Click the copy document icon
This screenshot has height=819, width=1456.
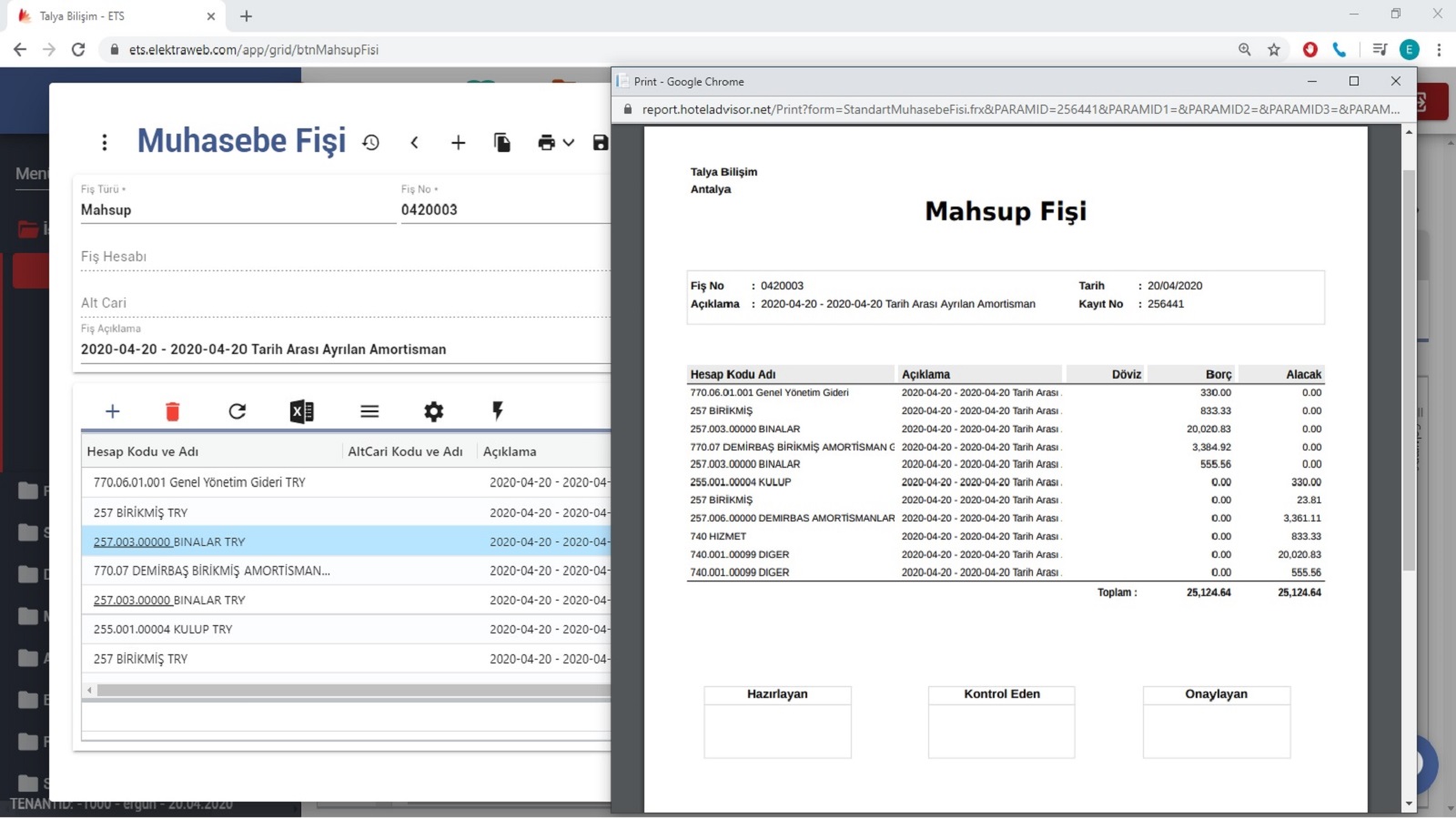(502, 143)
